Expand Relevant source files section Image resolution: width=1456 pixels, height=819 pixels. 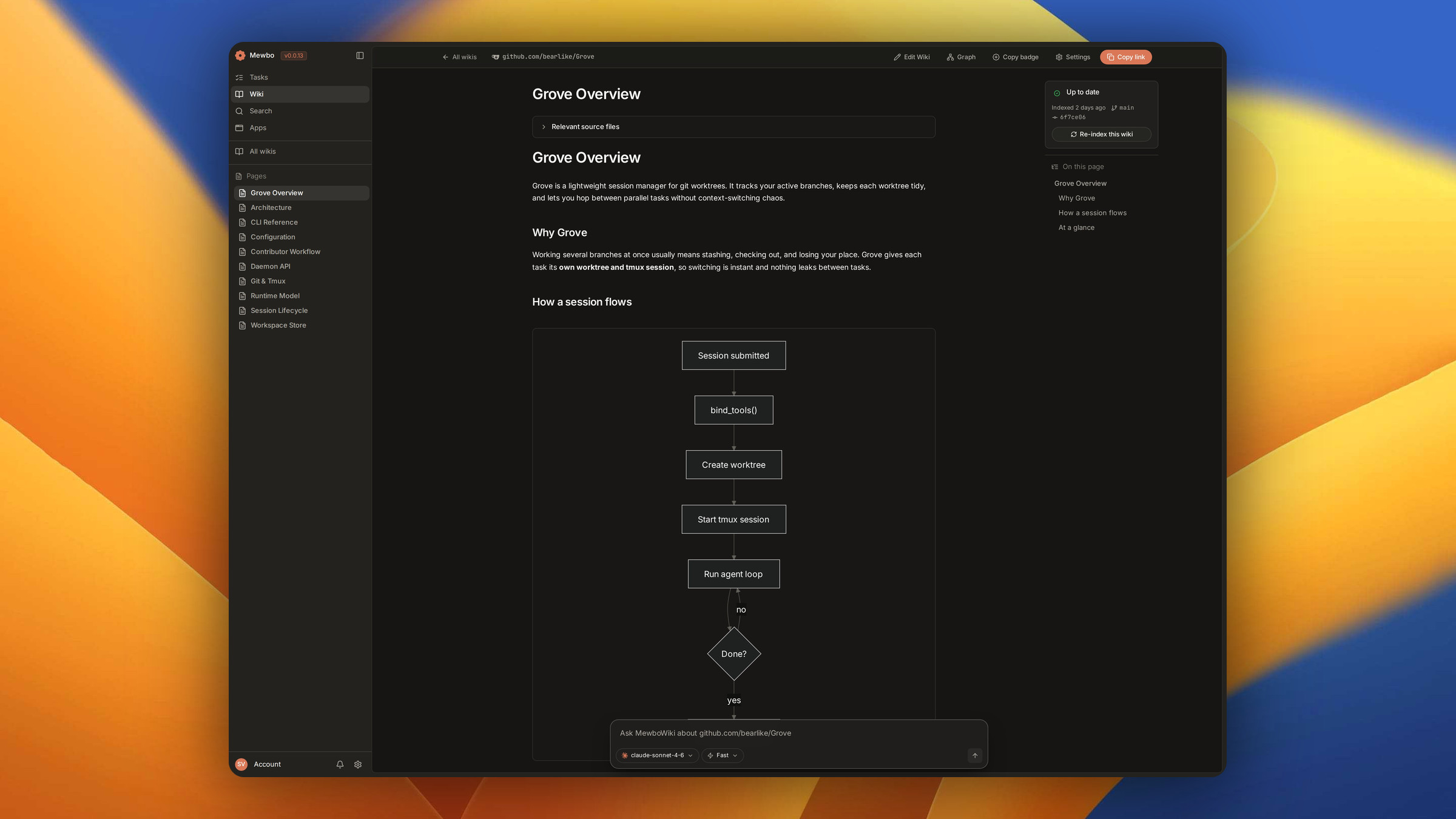click(x=733, y=127)
